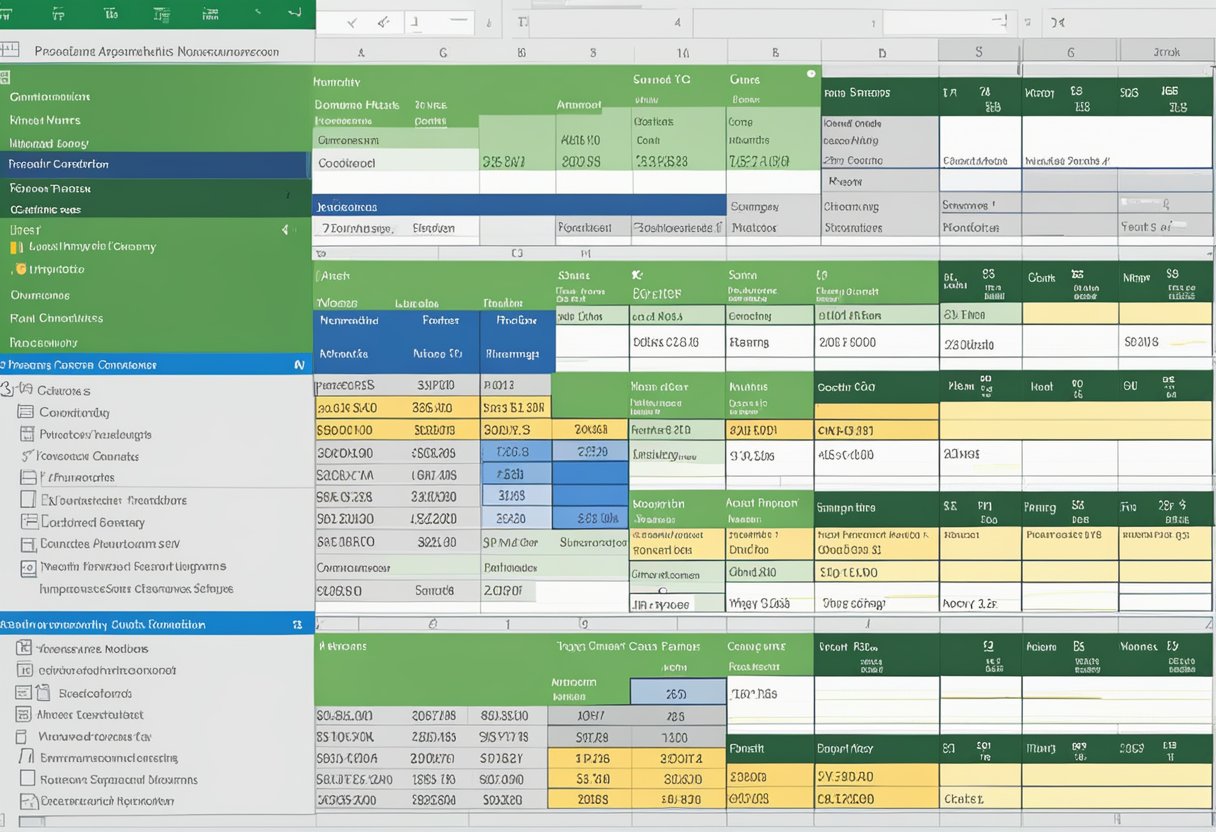Viewport: 1216px width, 832px height.
Task: Expand the 'Utest' section arrow in green sidebar
Action: [x=284, y=229]
